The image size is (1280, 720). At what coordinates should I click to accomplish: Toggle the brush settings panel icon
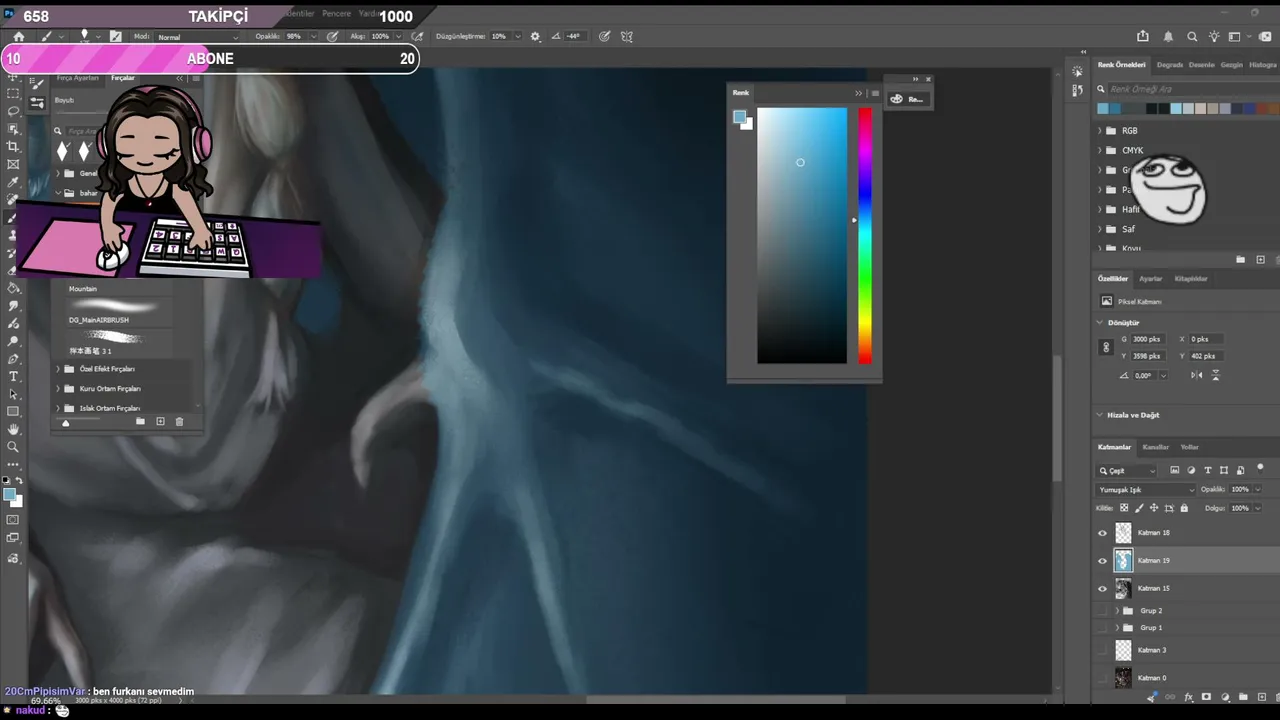tap(116, 36)
